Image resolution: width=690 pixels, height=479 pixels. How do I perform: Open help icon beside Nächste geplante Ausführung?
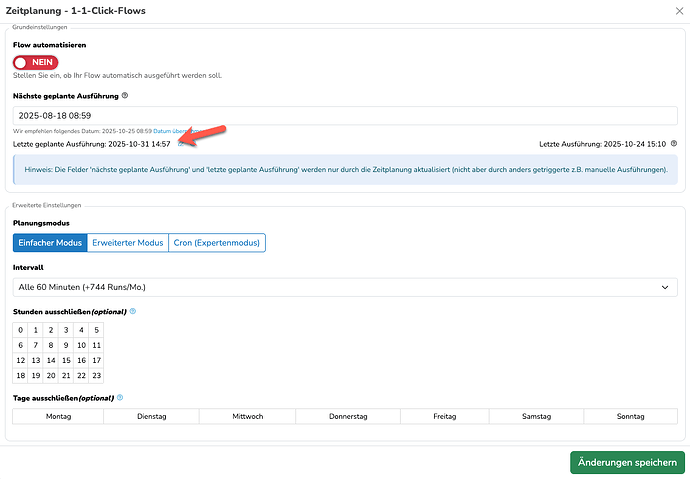coord(125,96)
